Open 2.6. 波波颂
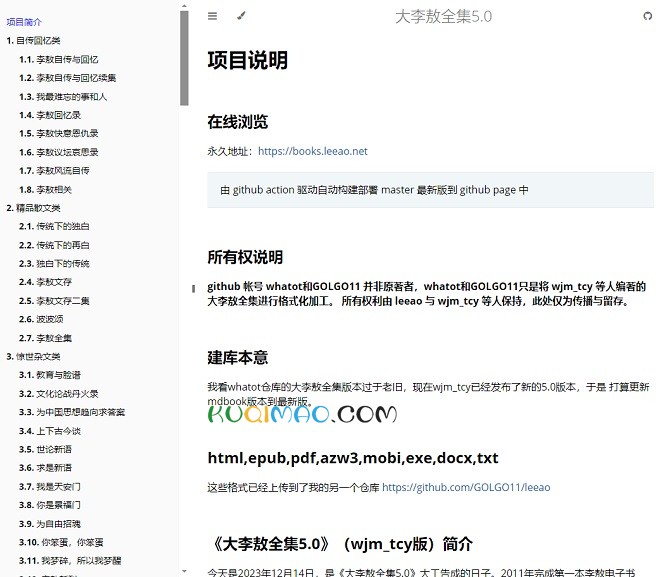 [x=41, y=319]
